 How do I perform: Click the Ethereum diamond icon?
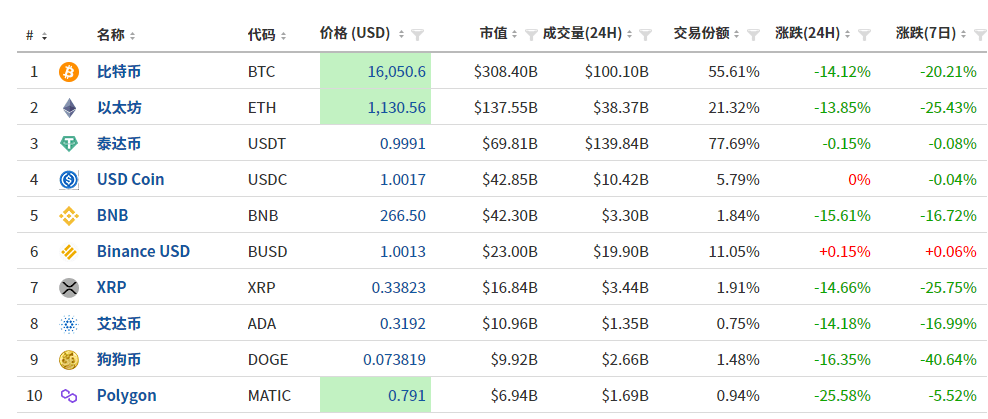click(69, 108)
